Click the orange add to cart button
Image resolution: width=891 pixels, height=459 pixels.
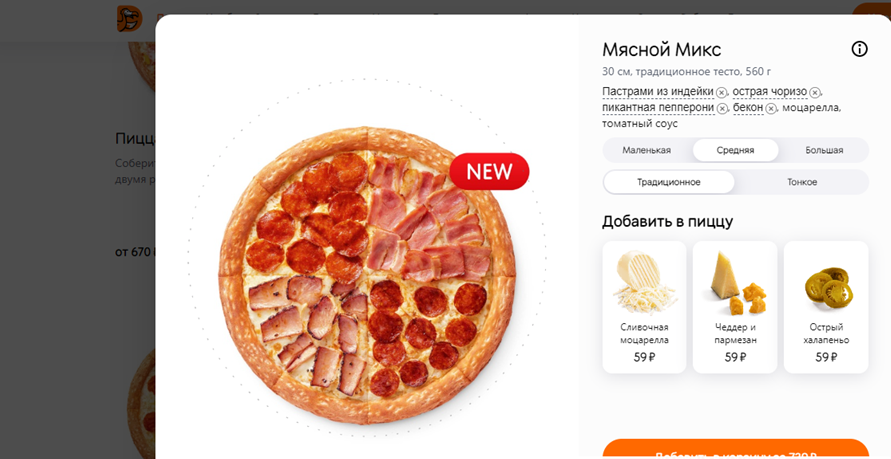pyautogui.click(x=735, y=449)
